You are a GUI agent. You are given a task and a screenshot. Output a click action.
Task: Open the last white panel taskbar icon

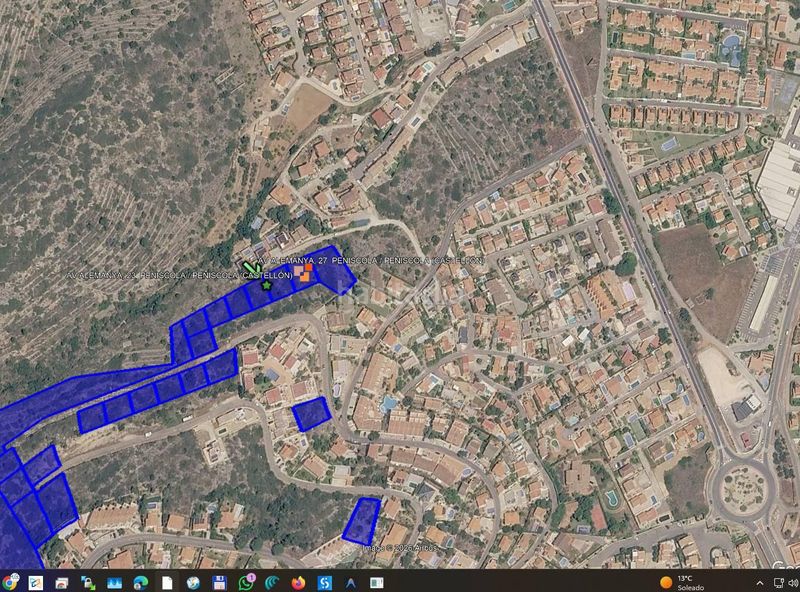(x=377, y=582)
